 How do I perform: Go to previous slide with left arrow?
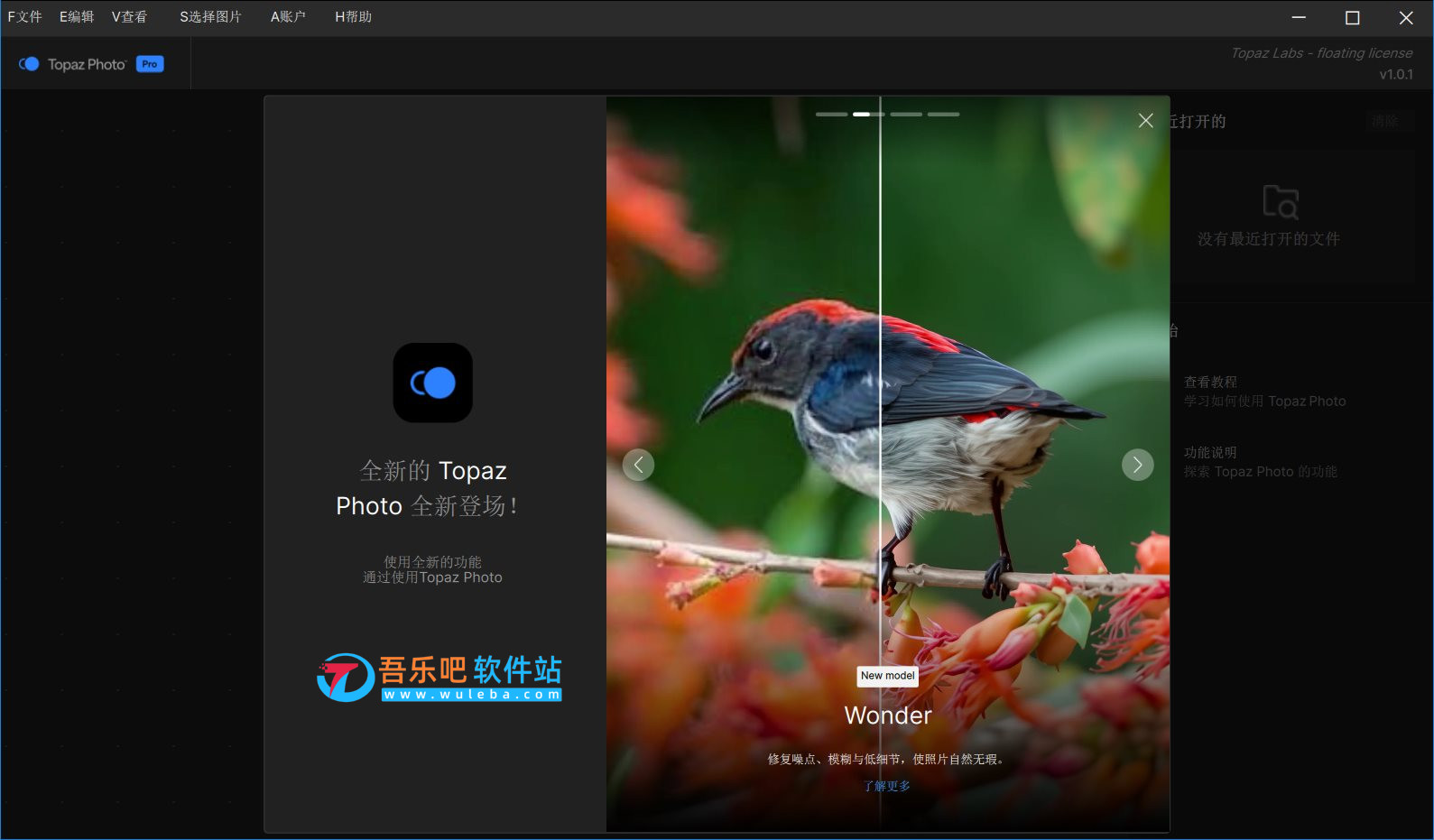click(x=638, y=465)
